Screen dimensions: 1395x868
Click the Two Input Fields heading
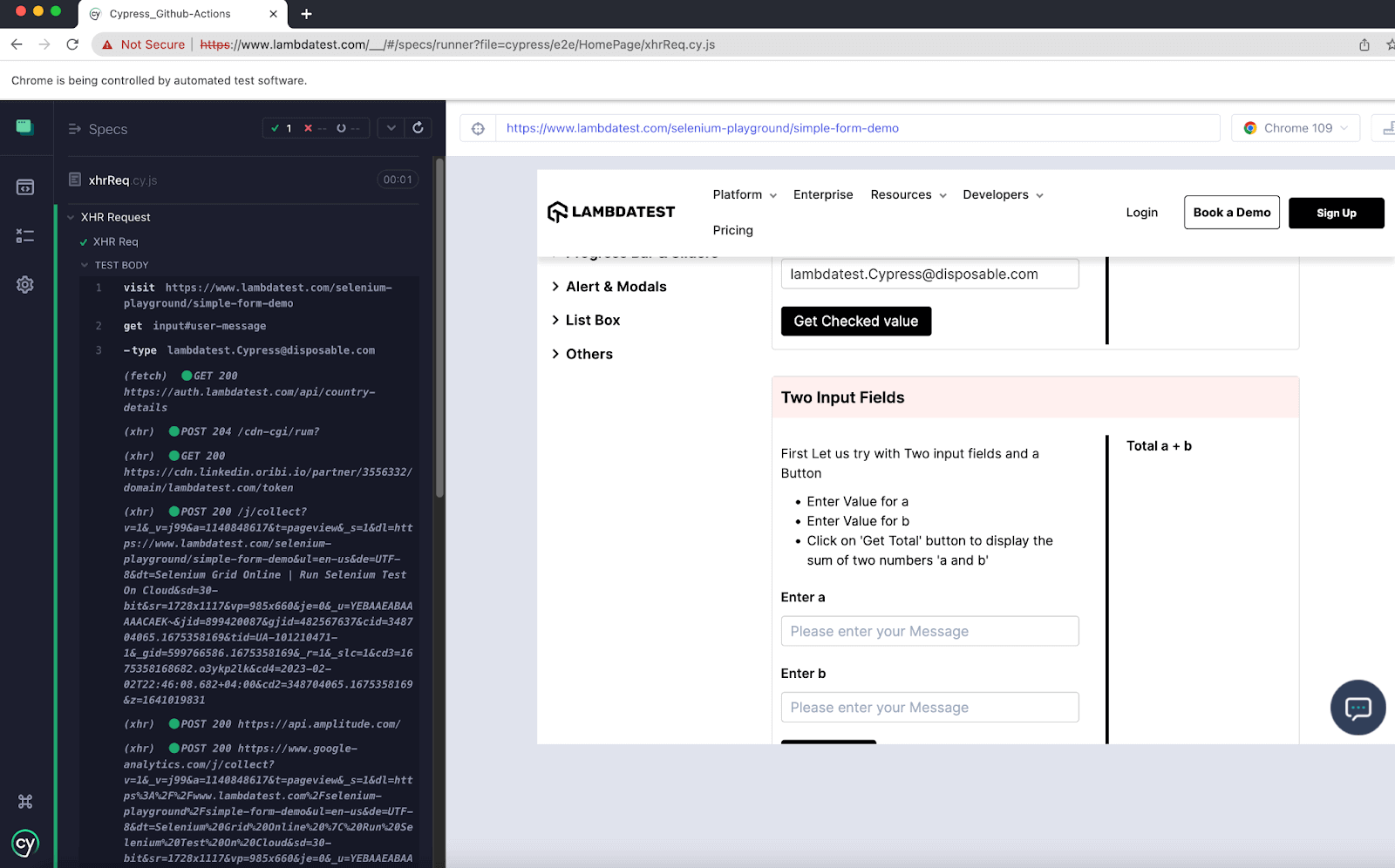coord(842,397)
